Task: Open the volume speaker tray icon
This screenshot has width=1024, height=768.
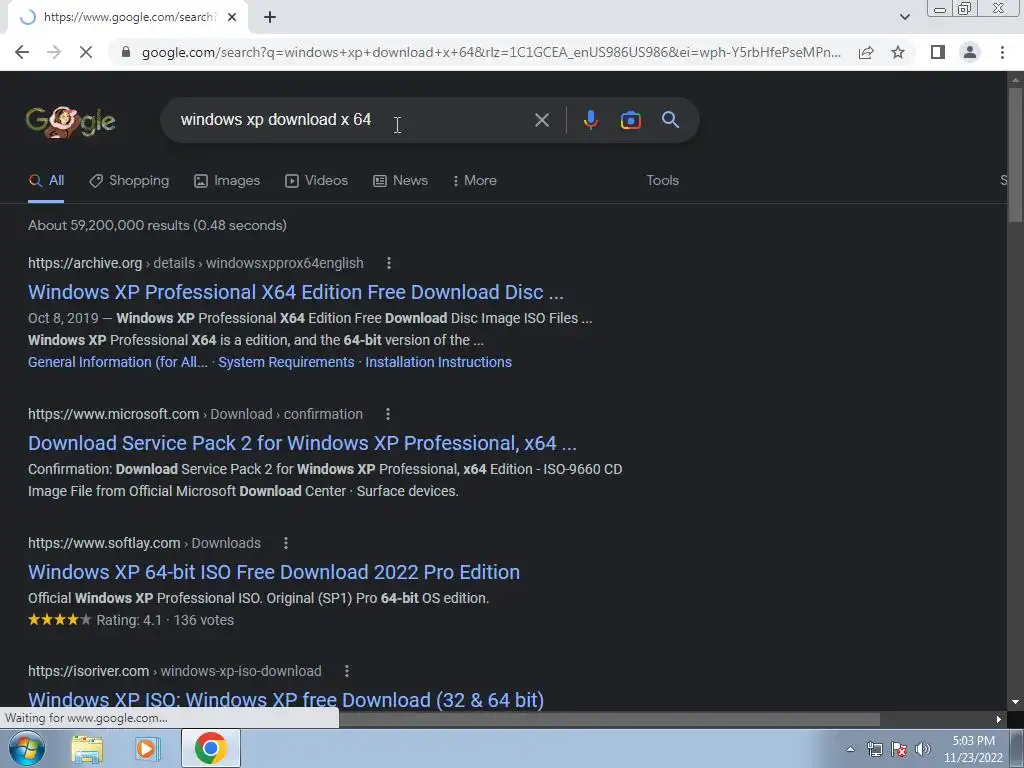Action: (923, 749)
